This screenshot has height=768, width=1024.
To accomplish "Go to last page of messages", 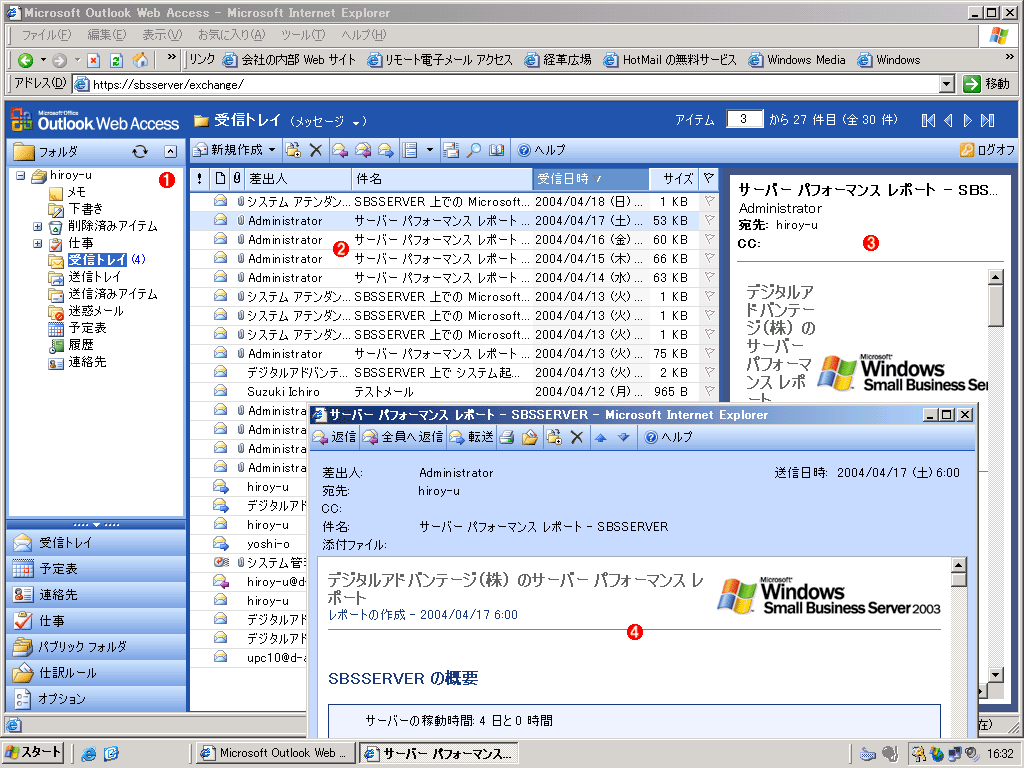I will pyautogui.click(x=988, y=120).
